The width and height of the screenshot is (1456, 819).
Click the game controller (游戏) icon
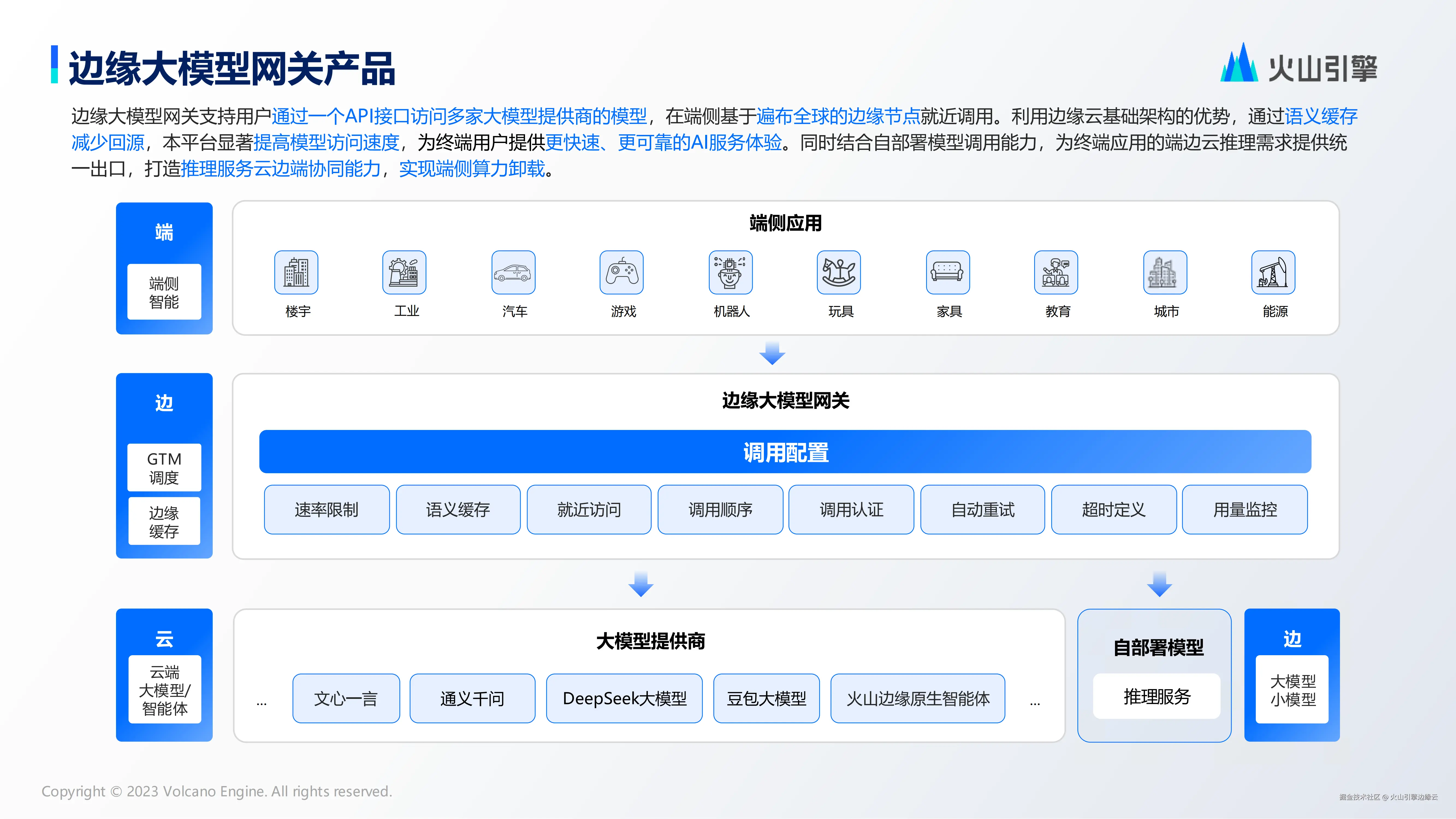621,272
